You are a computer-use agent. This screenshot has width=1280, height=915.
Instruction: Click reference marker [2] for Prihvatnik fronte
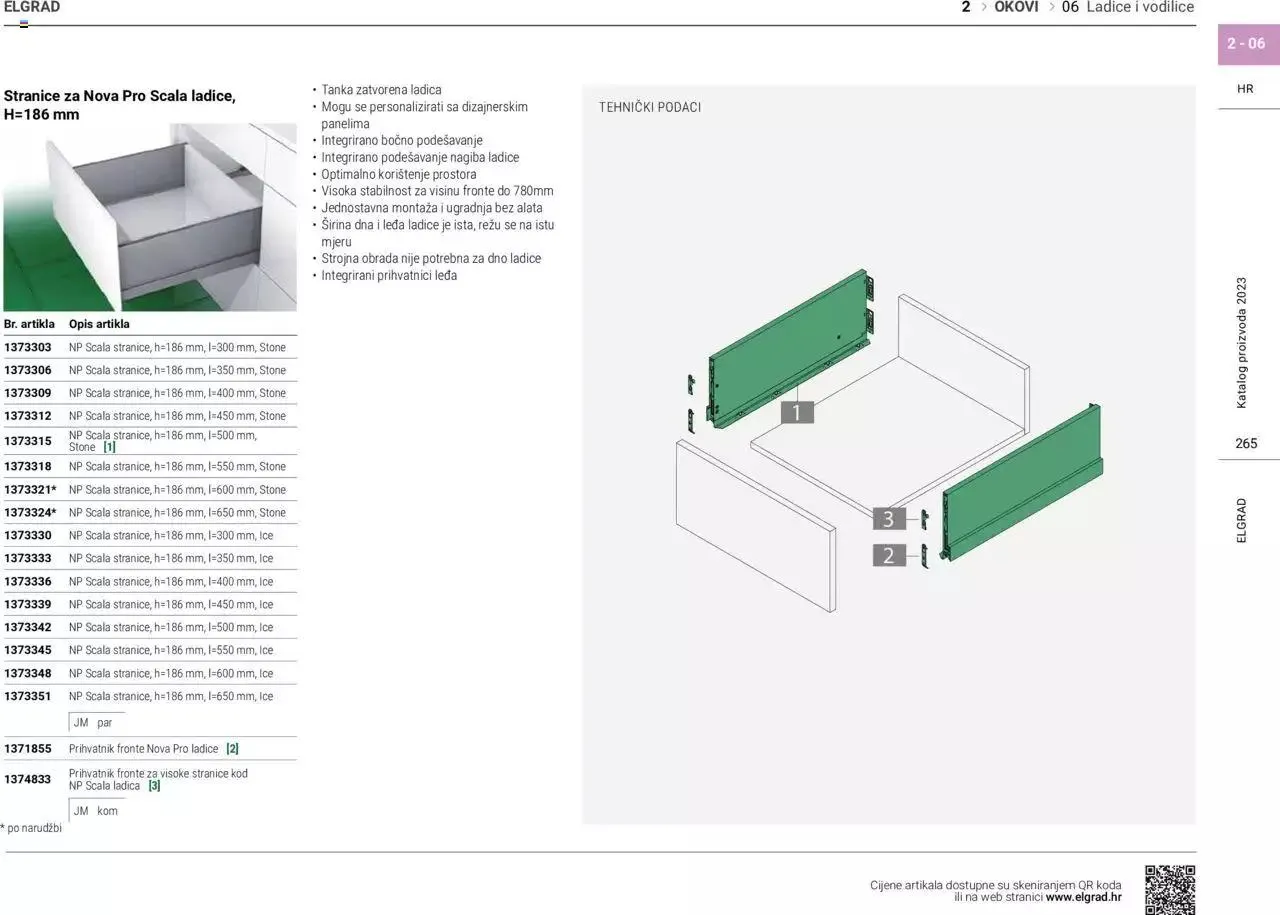[232, 749]
